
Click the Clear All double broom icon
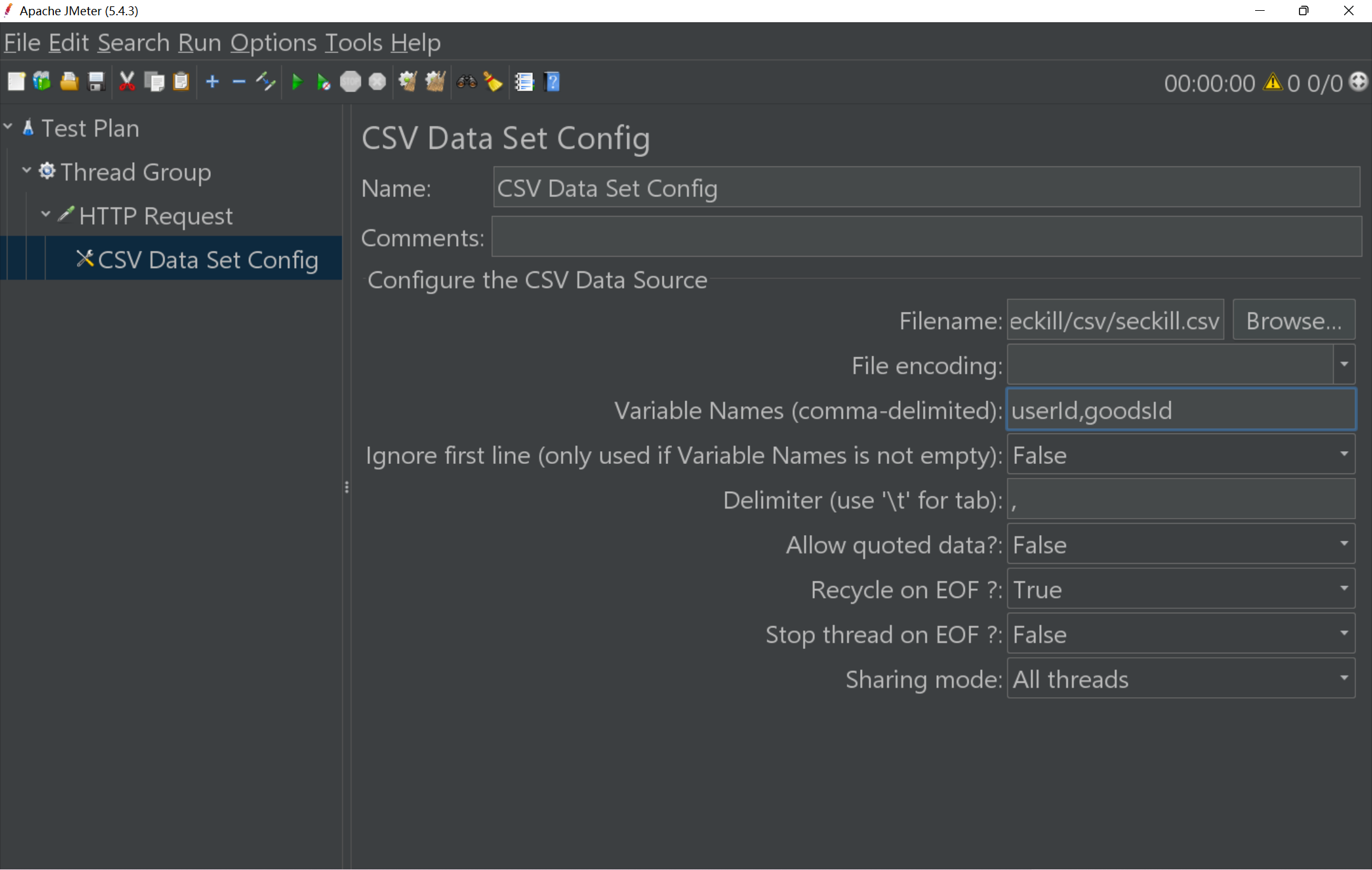(435, 82)
